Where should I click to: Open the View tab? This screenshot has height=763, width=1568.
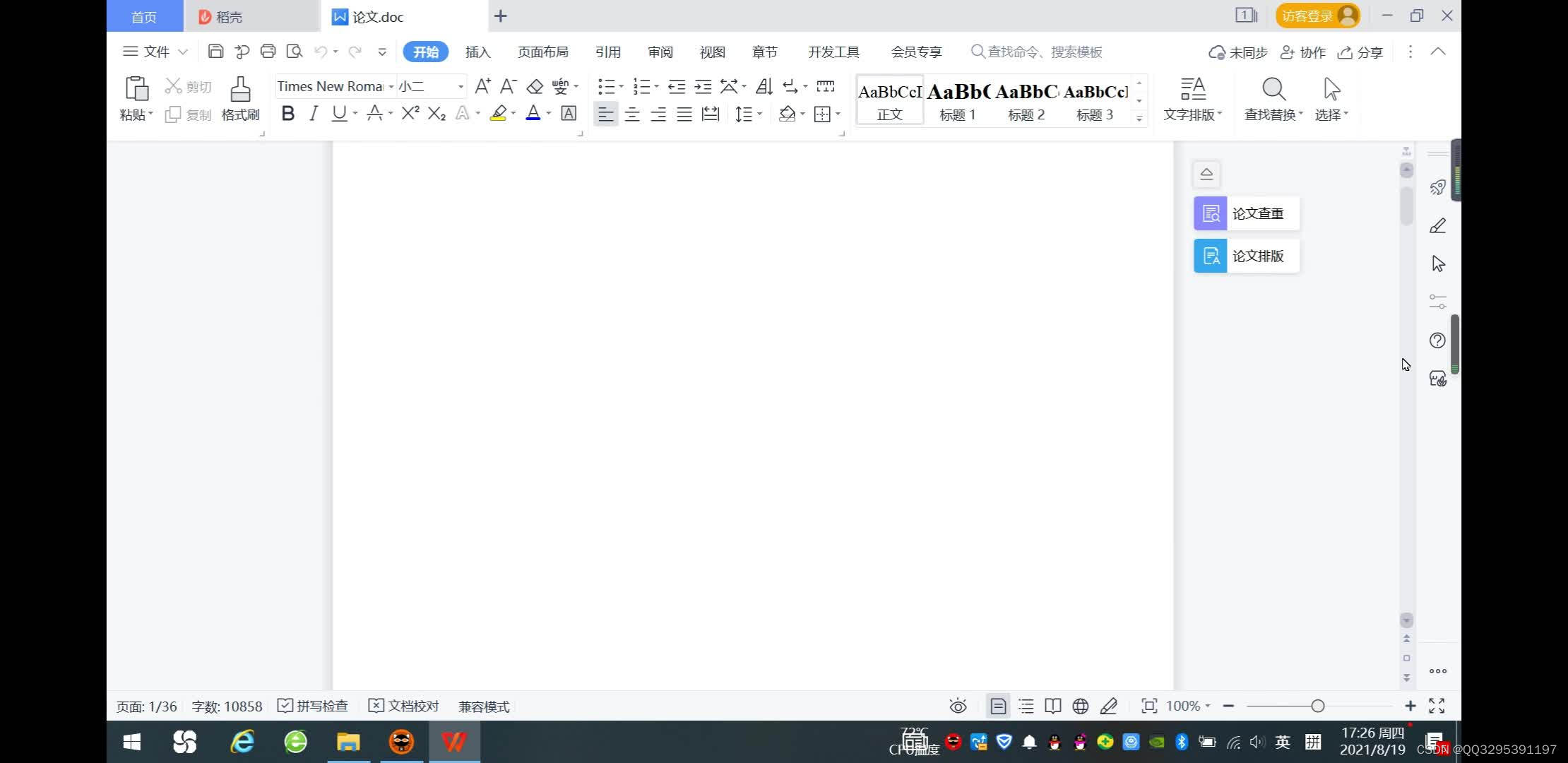[x=713, y=52]
